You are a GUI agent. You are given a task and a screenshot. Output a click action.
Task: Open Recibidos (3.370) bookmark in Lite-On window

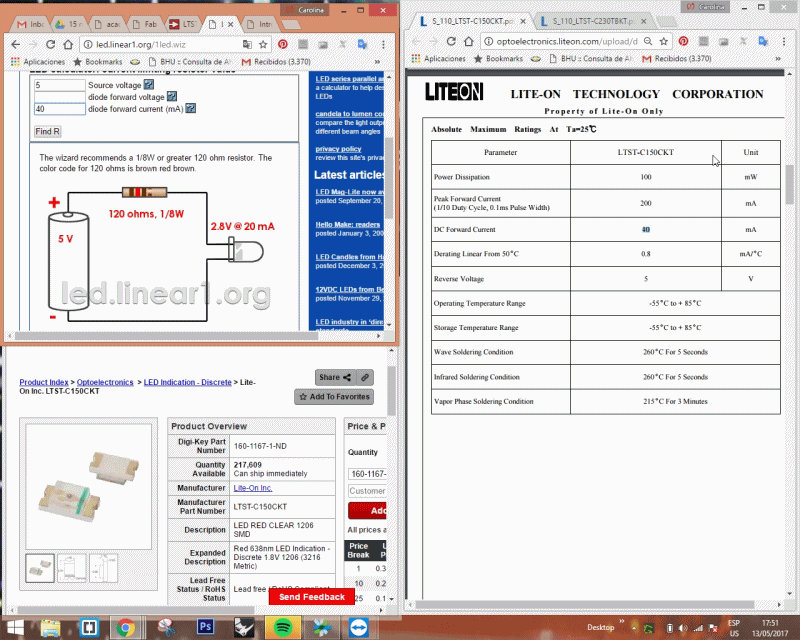point(677,59)
